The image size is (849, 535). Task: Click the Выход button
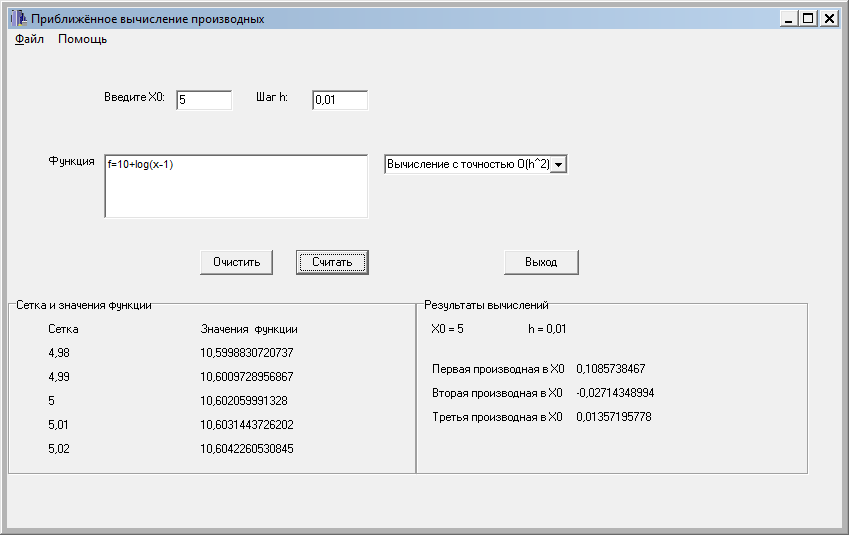[x=541, y=262]
